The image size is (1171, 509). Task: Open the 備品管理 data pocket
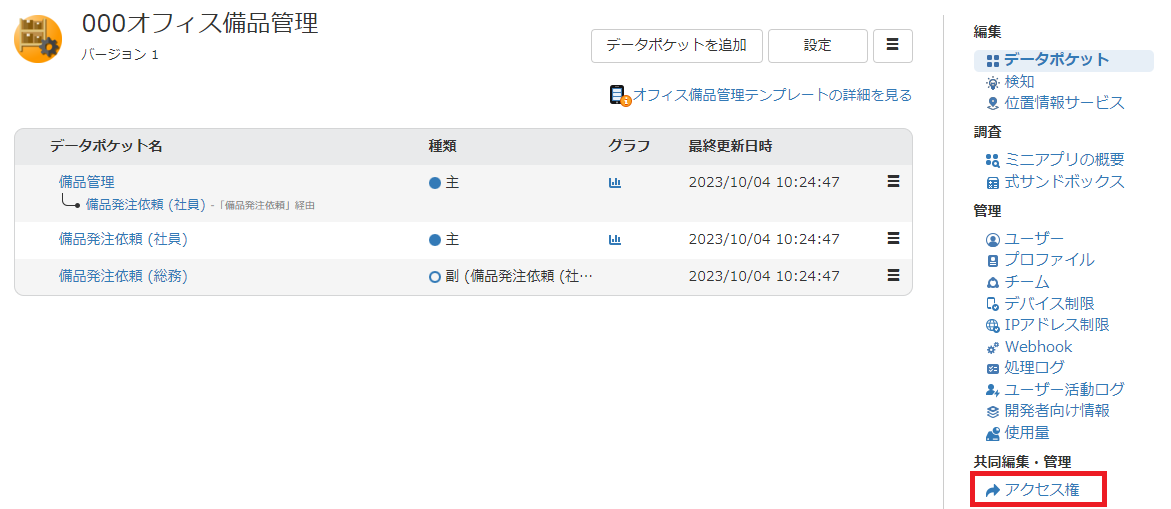87,181
